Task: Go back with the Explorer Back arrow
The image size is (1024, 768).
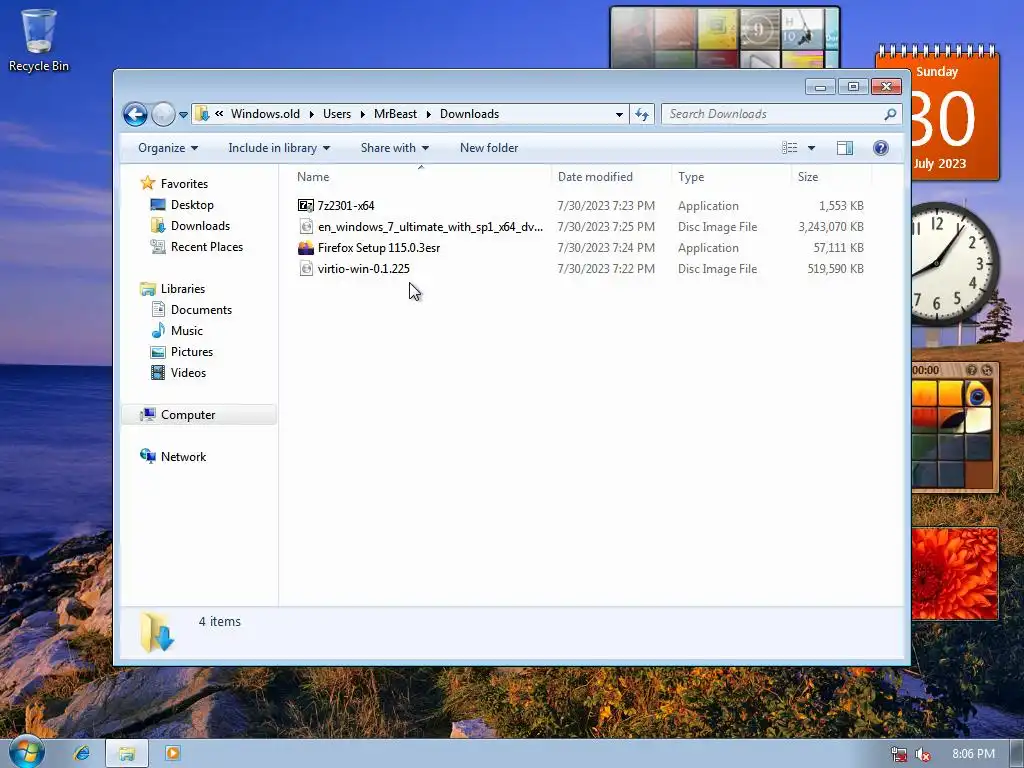Action: (x=135, y=114)
